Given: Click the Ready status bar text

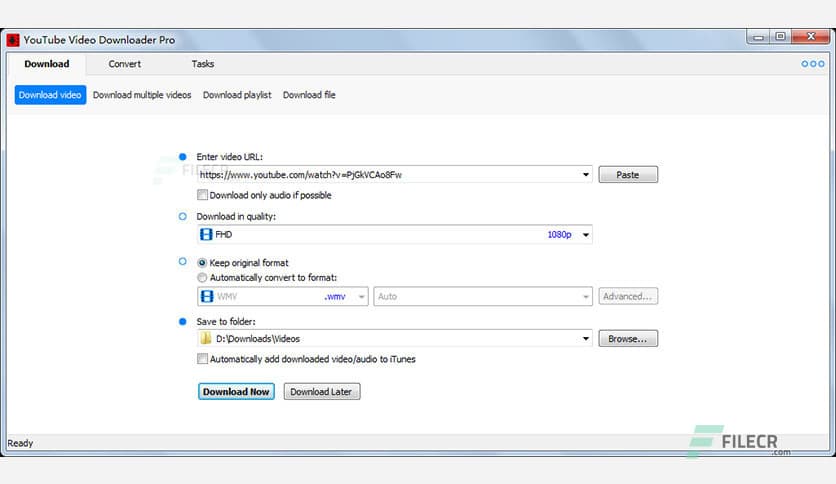Looking at the screenshot, I should 20,443.
